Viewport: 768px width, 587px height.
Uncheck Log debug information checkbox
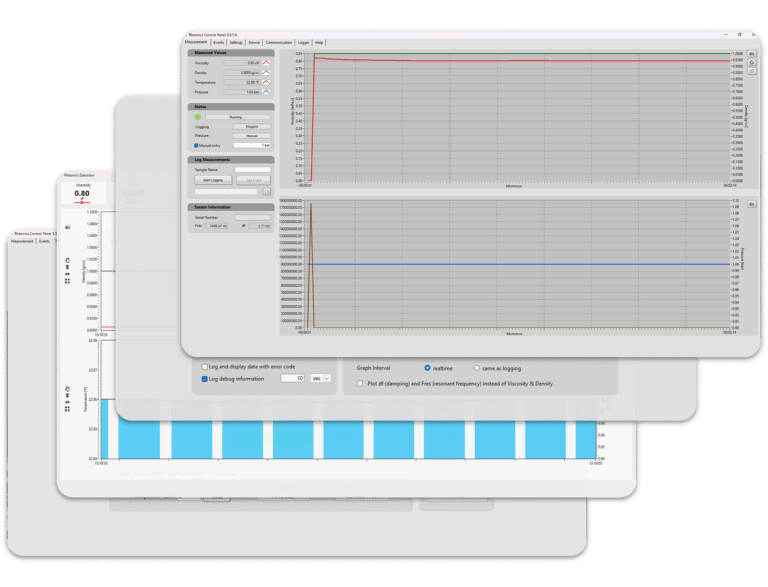pos(205,379)
